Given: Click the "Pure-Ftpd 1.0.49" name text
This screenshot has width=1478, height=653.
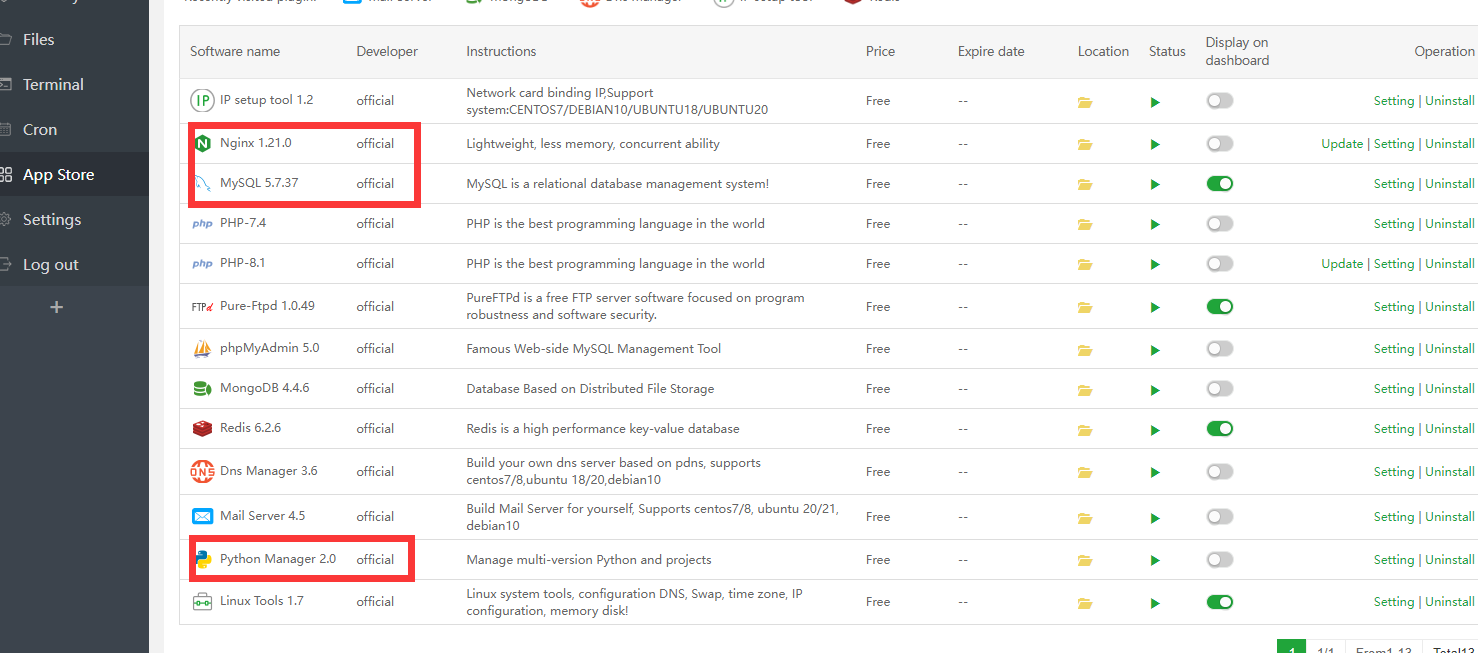Looking at the screenshot, I should (x=267, y=306).
